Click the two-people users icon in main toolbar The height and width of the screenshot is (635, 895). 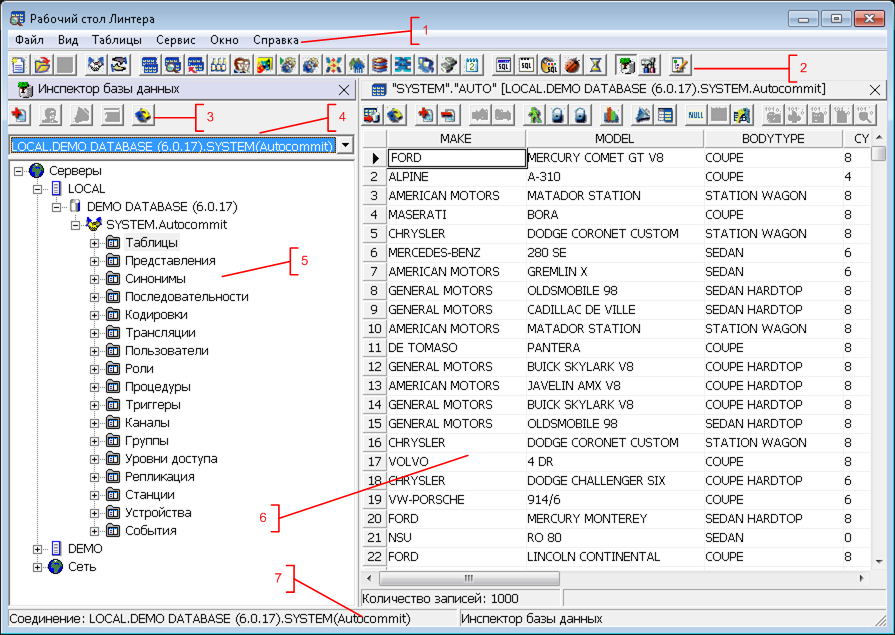point(241,65)
